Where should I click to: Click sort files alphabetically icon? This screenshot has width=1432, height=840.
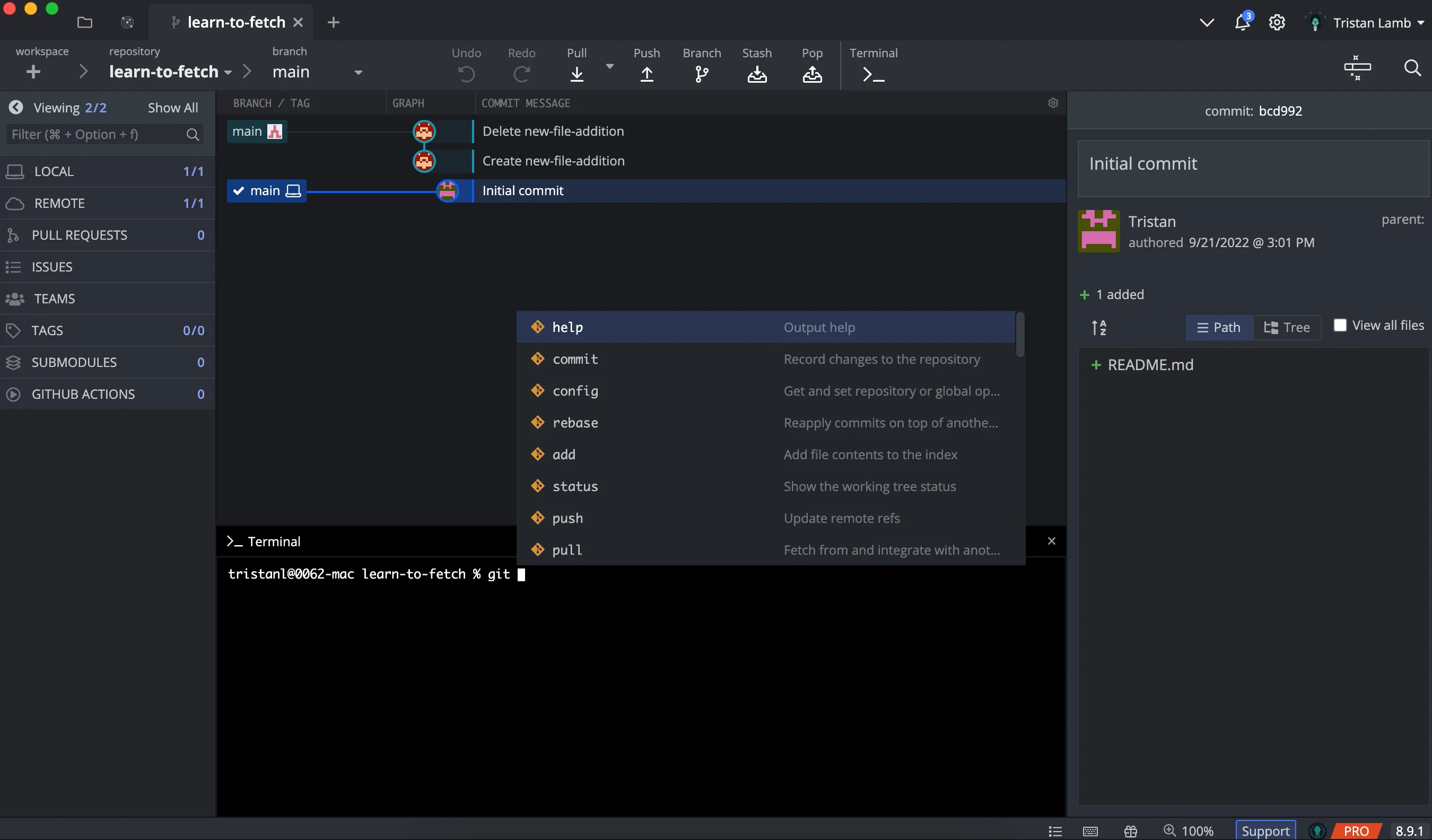[x=1098, y=327]
